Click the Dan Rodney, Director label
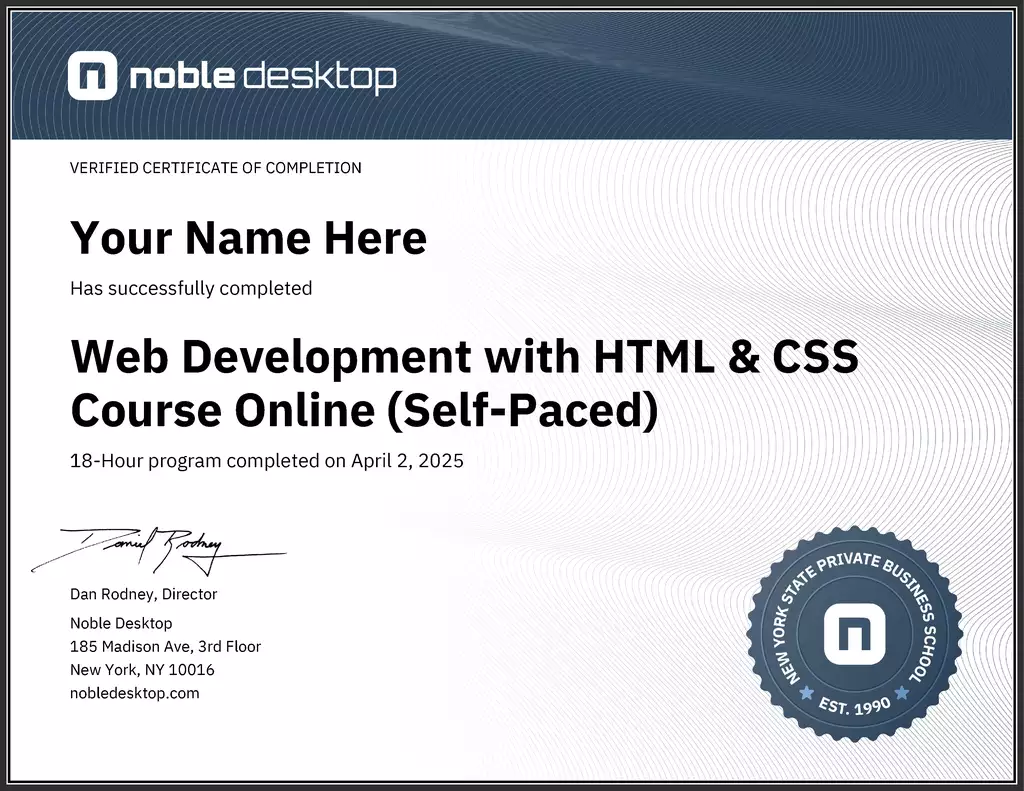This screenshot has height=791, width=1024. coord(143,593)
